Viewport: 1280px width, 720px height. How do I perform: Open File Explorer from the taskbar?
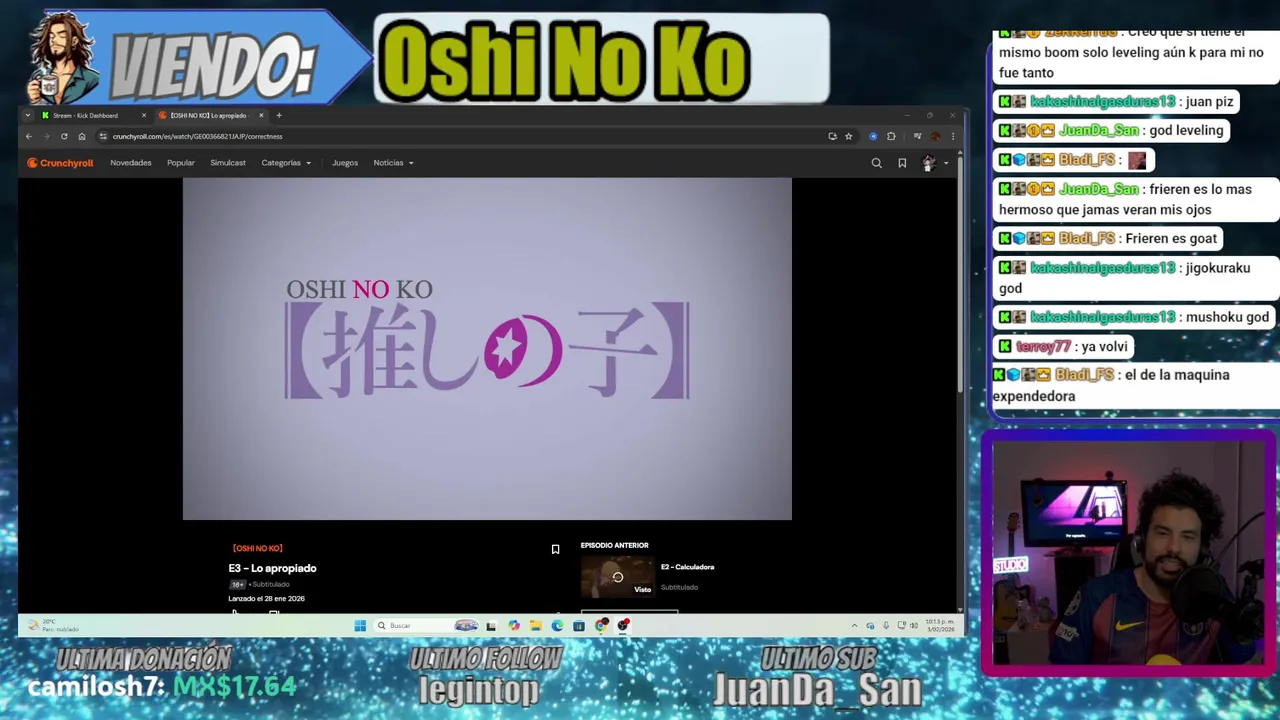(536, 626)
